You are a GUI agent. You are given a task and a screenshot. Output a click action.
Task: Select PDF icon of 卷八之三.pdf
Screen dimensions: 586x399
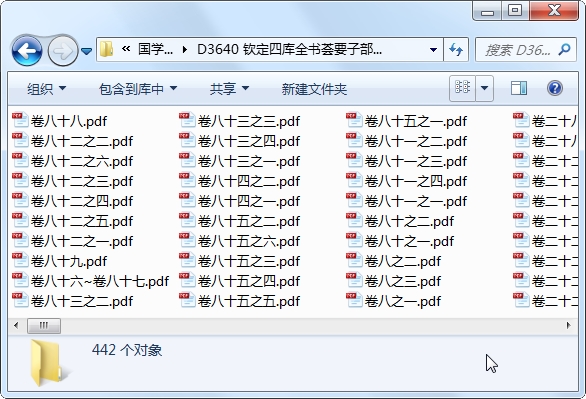[354, 281]
